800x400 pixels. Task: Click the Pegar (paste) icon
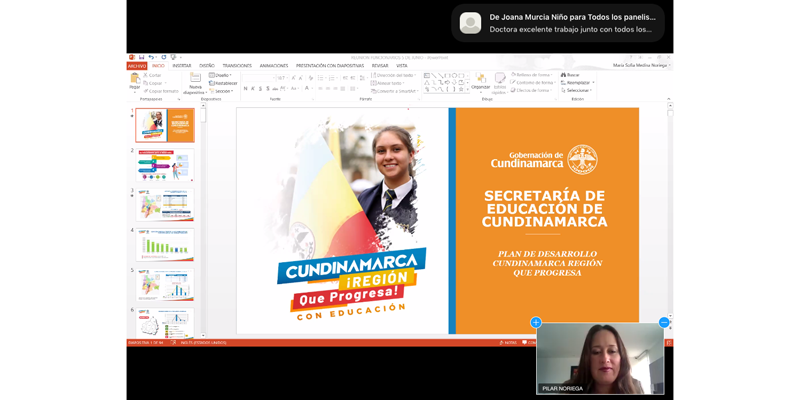point(135,79)
